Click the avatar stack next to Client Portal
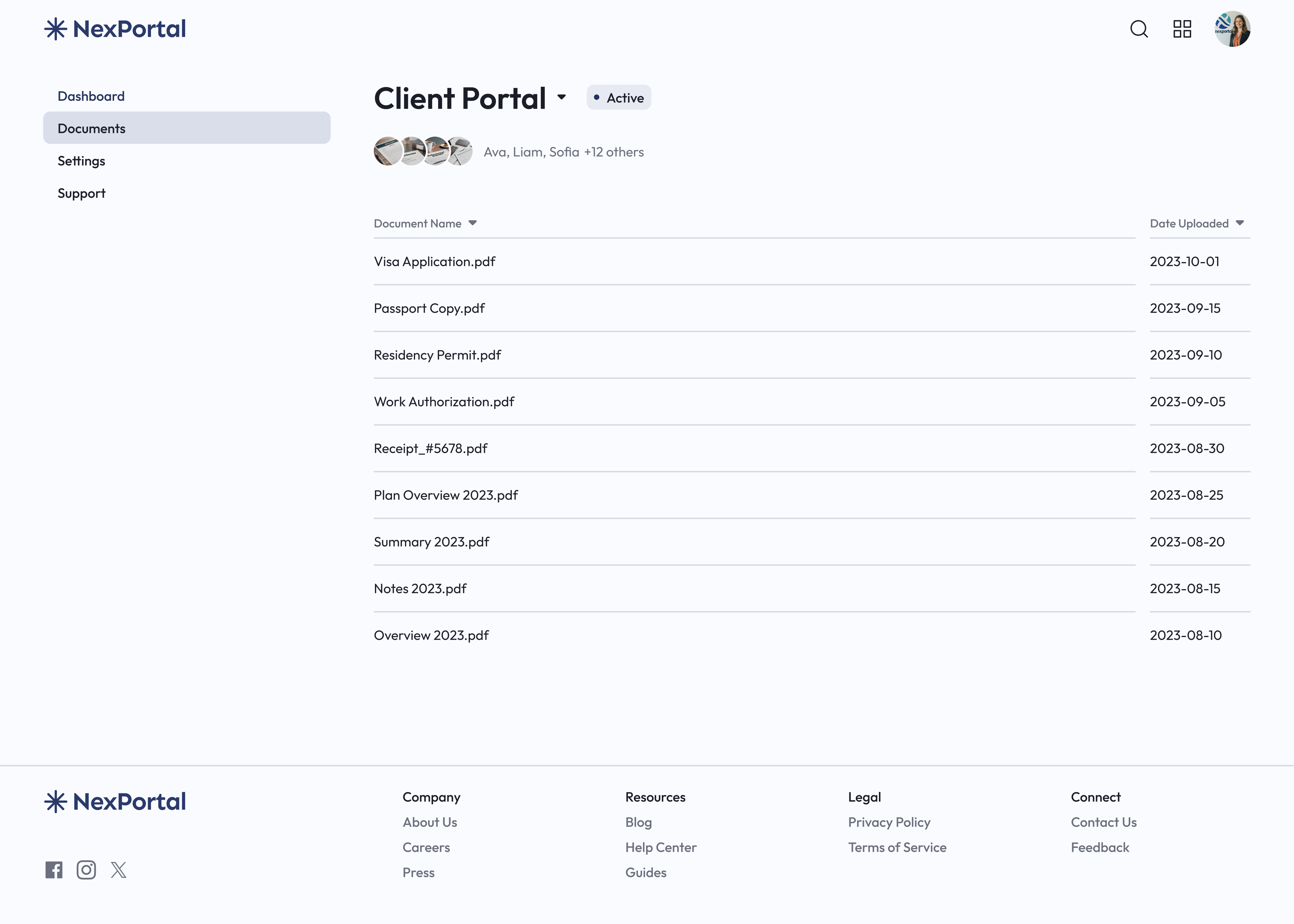 click(x=423, y=151)
